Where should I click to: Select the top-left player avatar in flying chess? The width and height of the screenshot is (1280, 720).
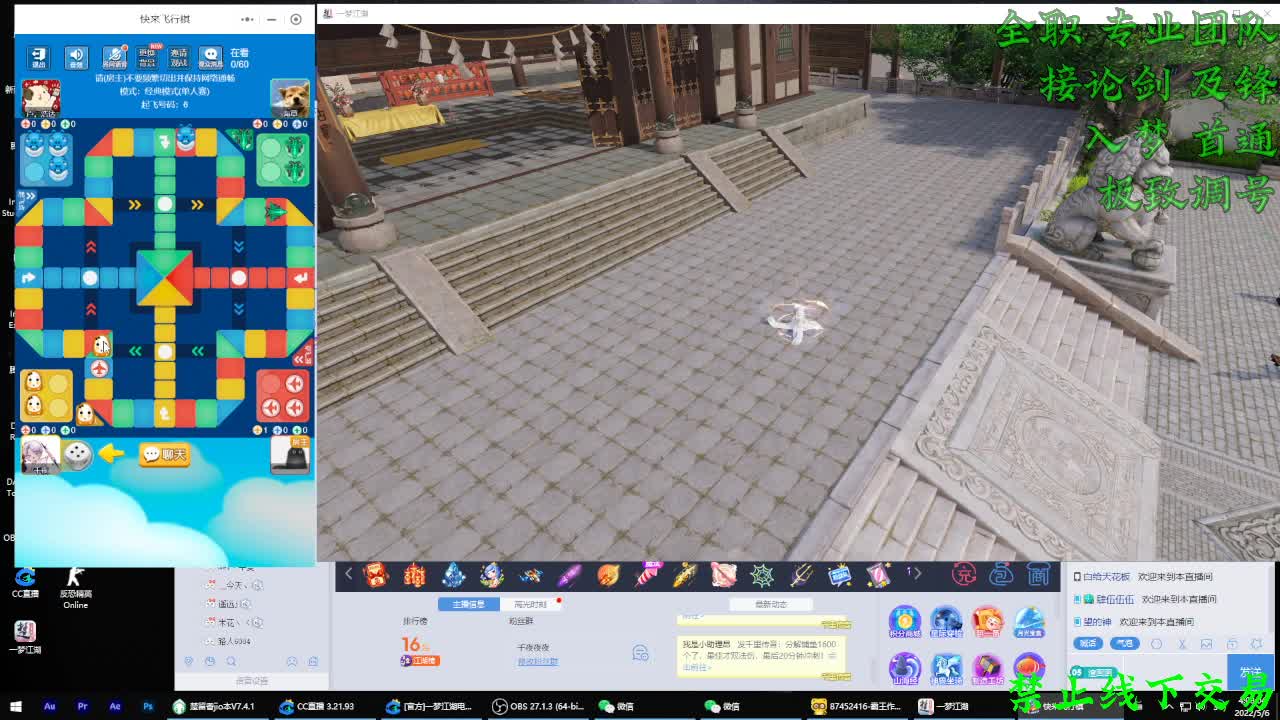41,99
